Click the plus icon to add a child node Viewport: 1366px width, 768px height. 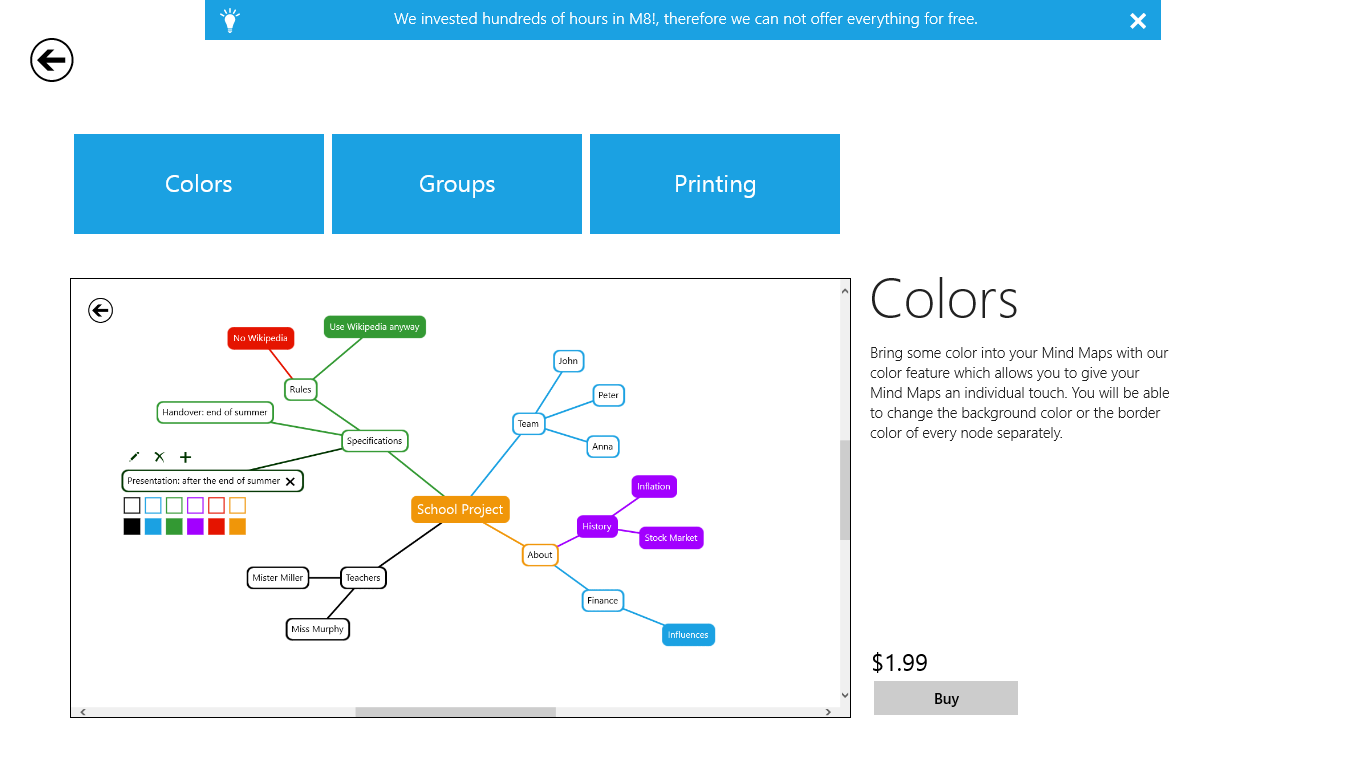pos(185,457)
